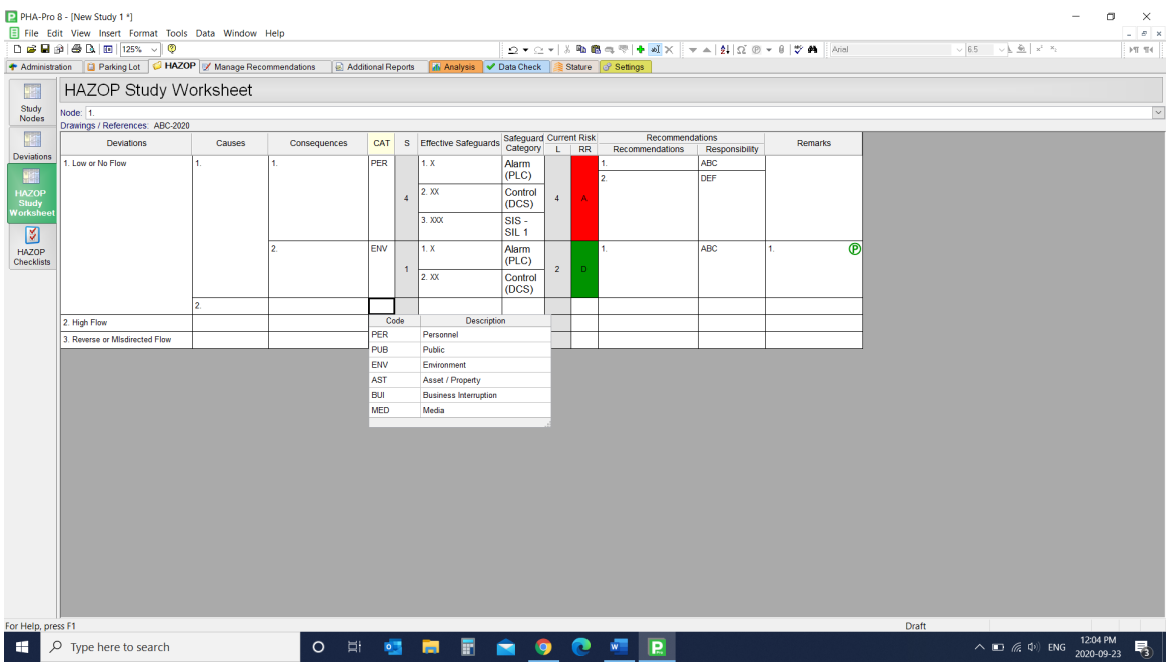Viewport: 1170px width, 672px height.
Task: Select the High Flow deviation row
Action: click(126, 323)
